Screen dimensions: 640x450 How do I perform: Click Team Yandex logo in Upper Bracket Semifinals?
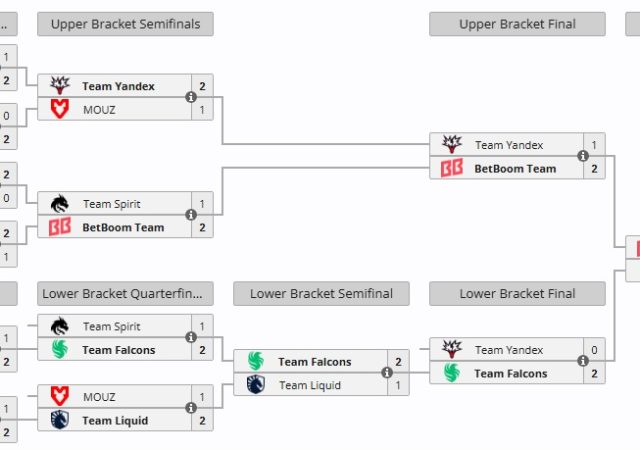click(59, 86)
